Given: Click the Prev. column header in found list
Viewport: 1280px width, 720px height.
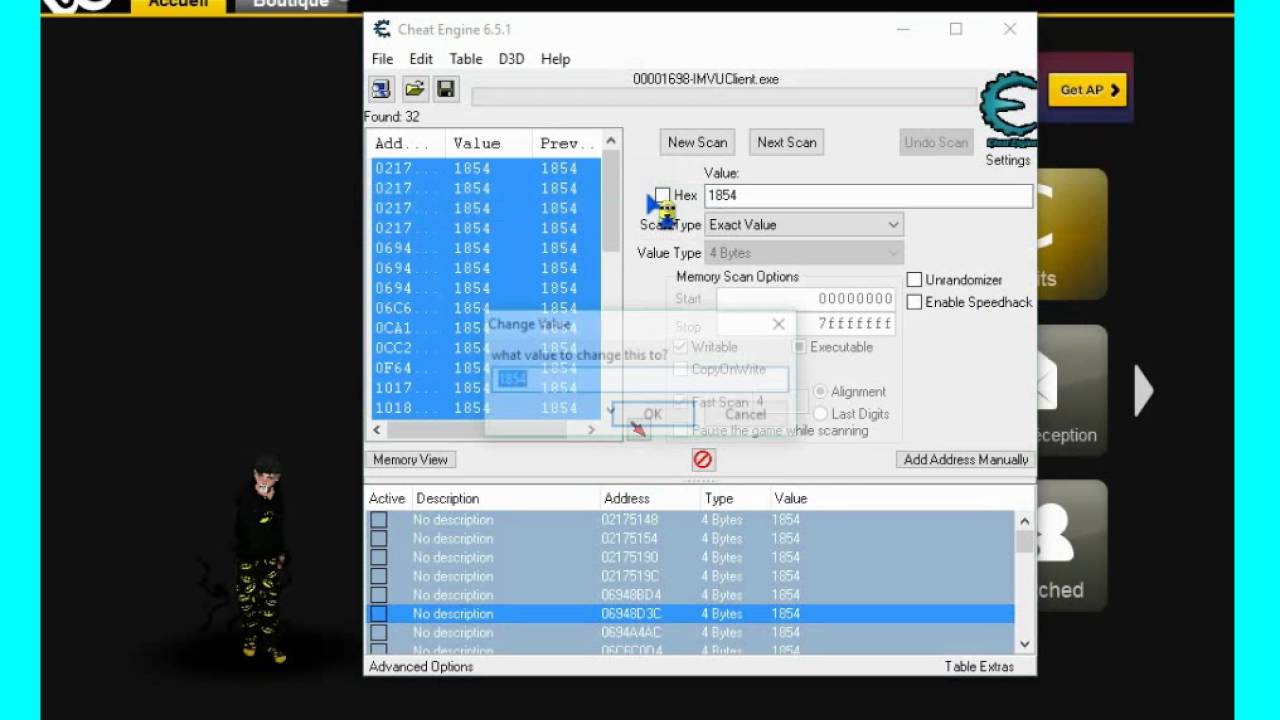Looking at the screenshot, I should click(x=567, y=143).
